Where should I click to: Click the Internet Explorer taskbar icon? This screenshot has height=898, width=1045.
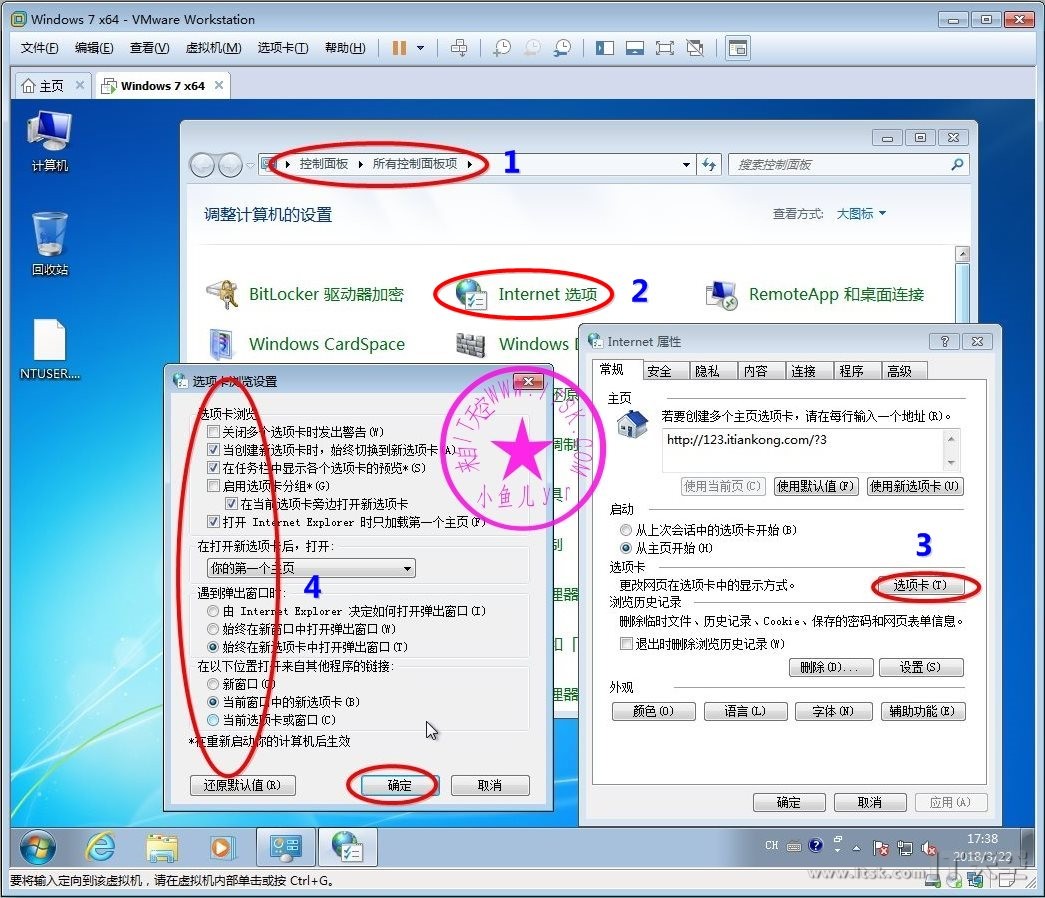point(100,847)
